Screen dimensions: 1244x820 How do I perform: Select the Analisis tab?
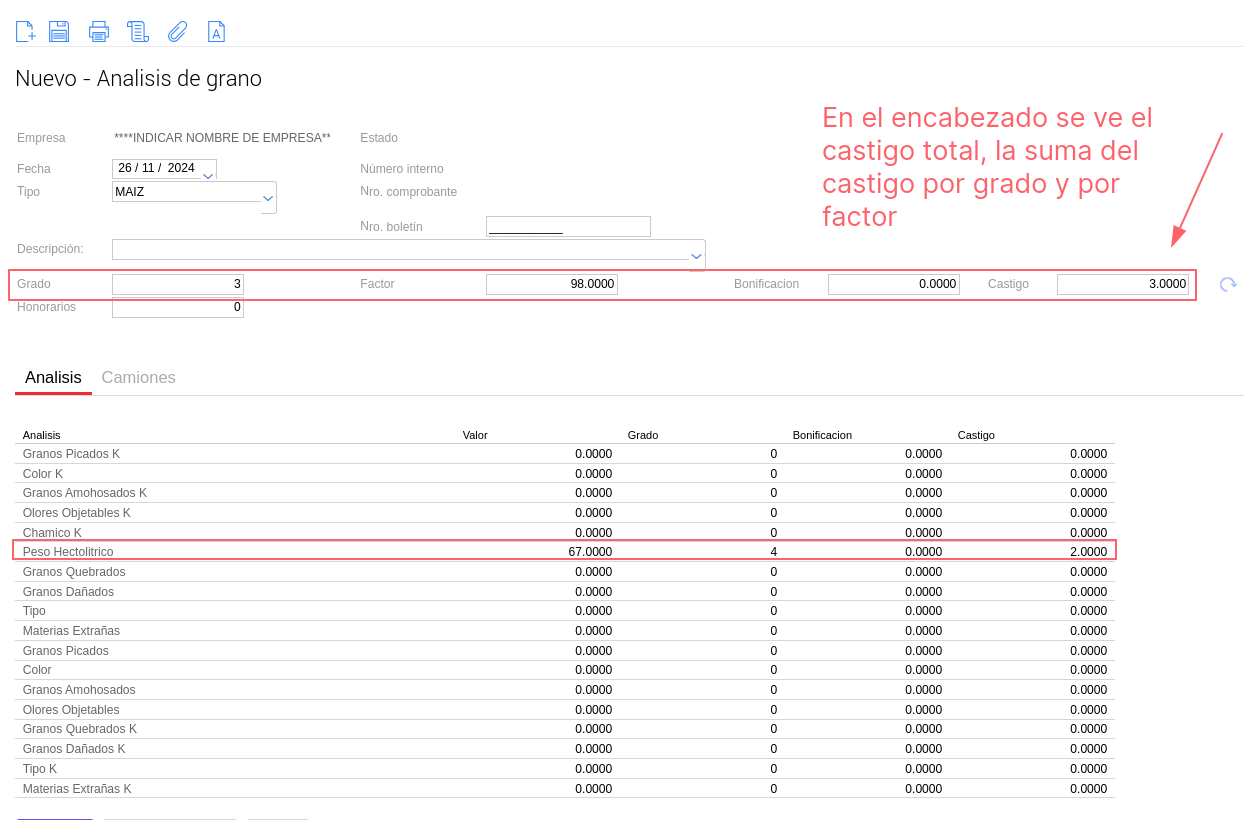[53, 378]
